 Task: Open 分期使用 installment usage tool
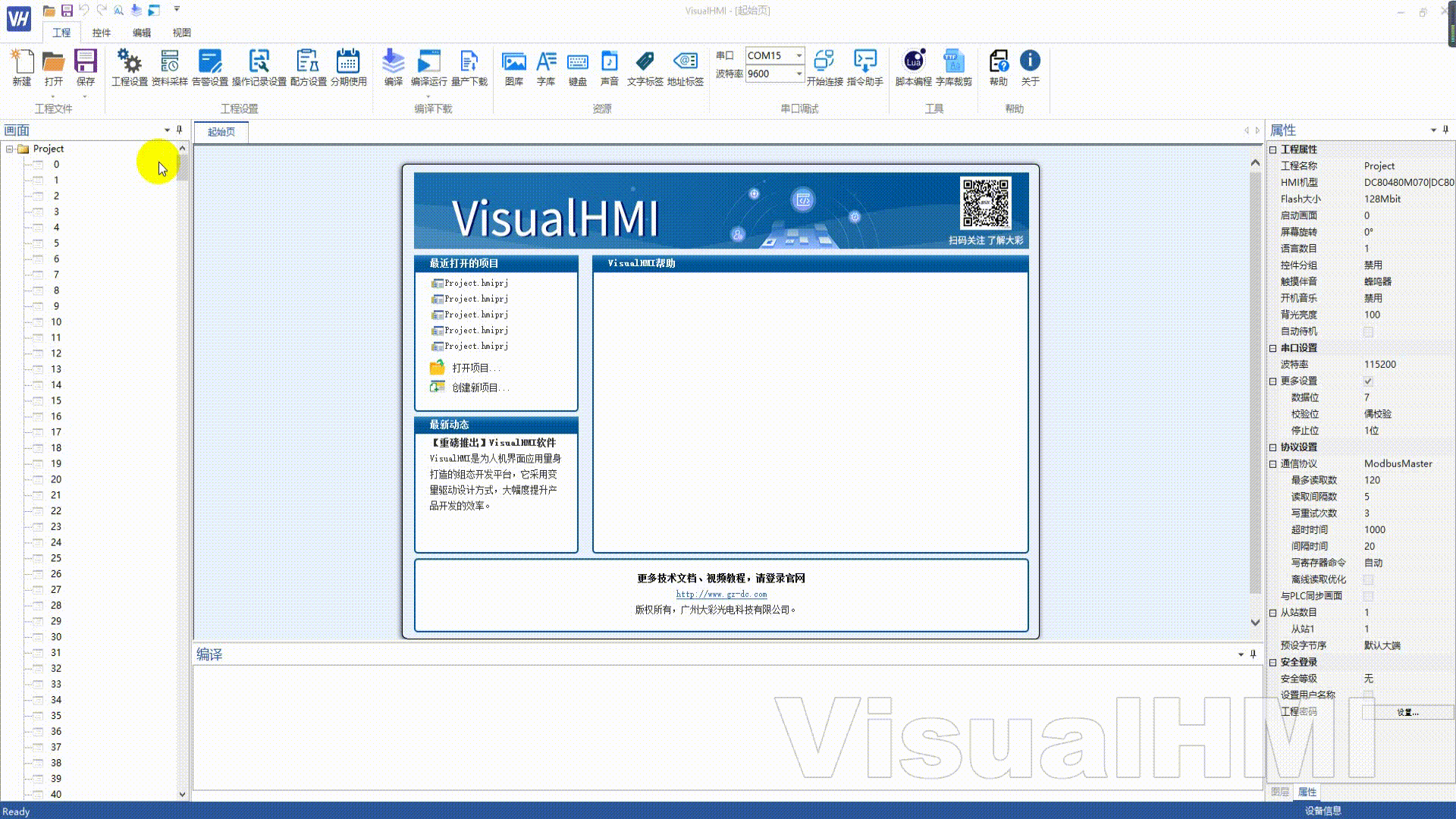(x=349, y=67)
